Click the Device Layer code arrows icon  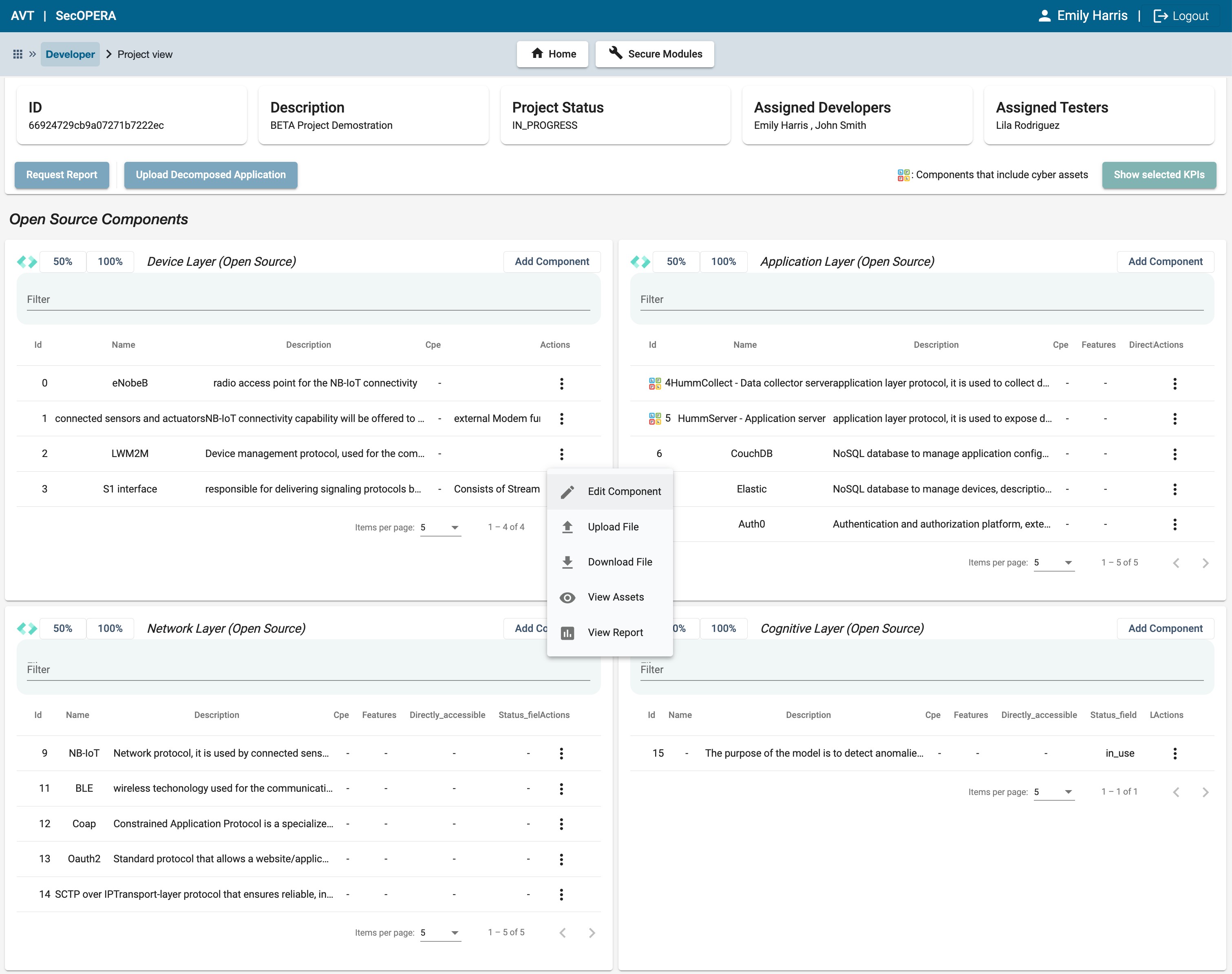point(27,262)
